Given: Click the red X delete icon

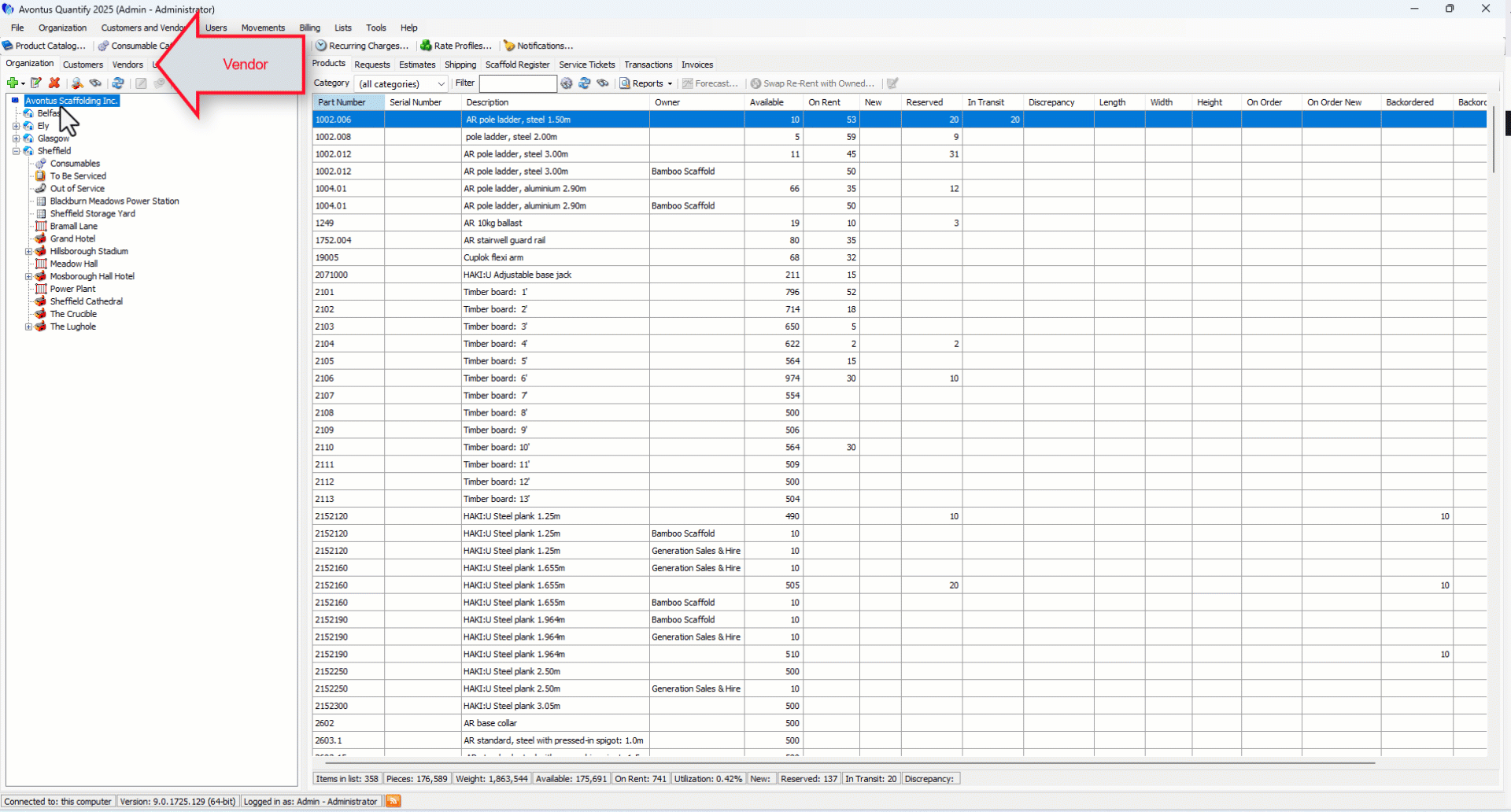Looking at the screenshot, I should [54, 83].
